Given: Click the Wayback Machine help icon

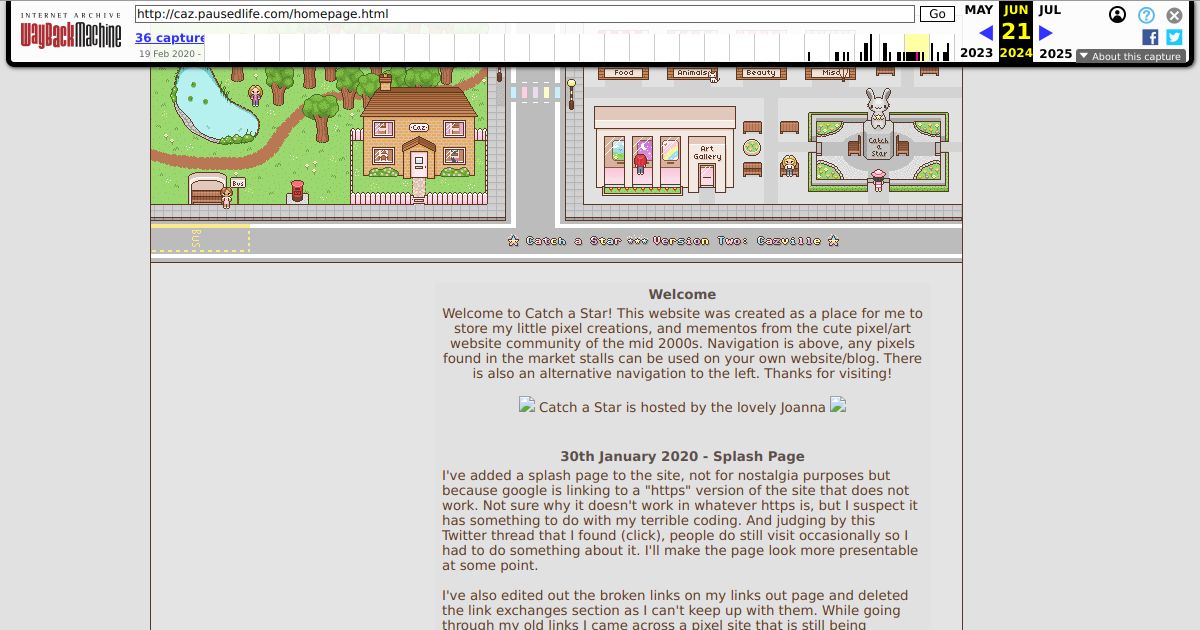Looking at the screenshot, I should [1146, 14].
